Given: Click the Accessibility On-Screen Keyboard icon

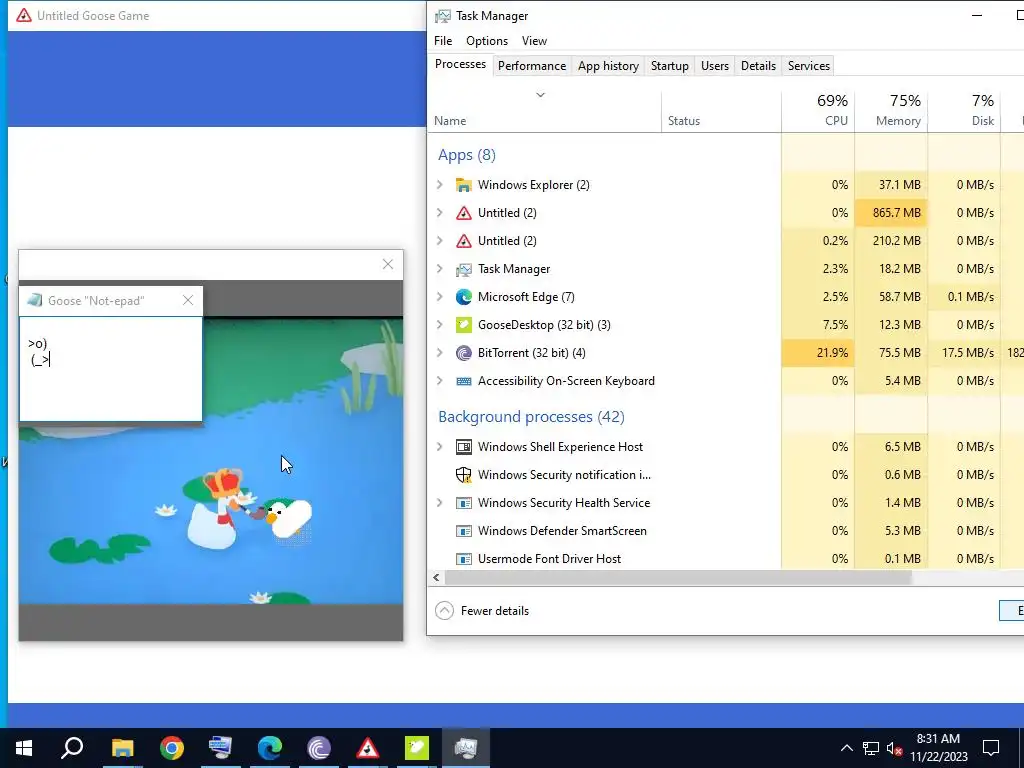Looking at the screenshot, I should tap(464, 381).
